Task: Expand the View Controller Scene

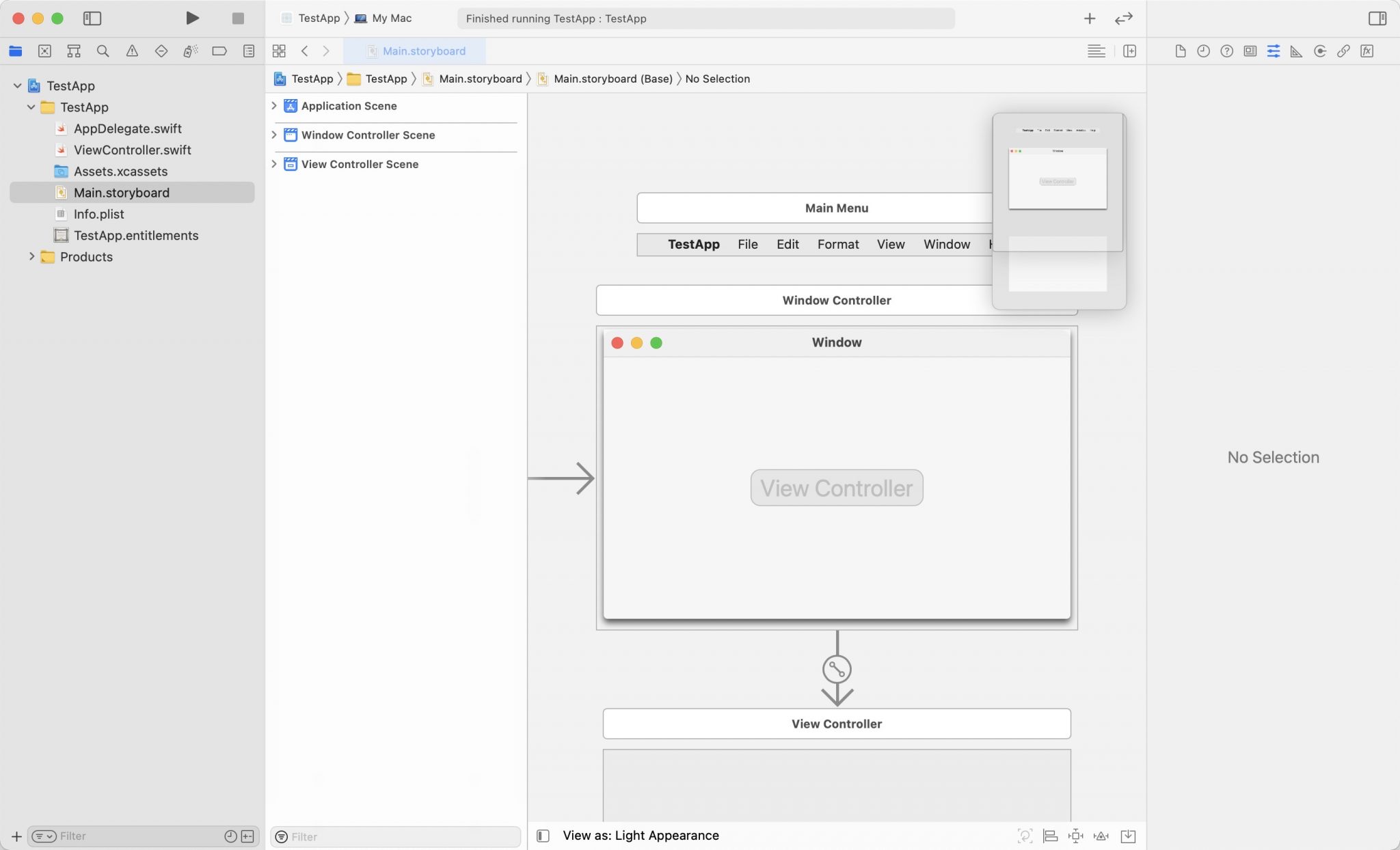Action: pos(275,164)
